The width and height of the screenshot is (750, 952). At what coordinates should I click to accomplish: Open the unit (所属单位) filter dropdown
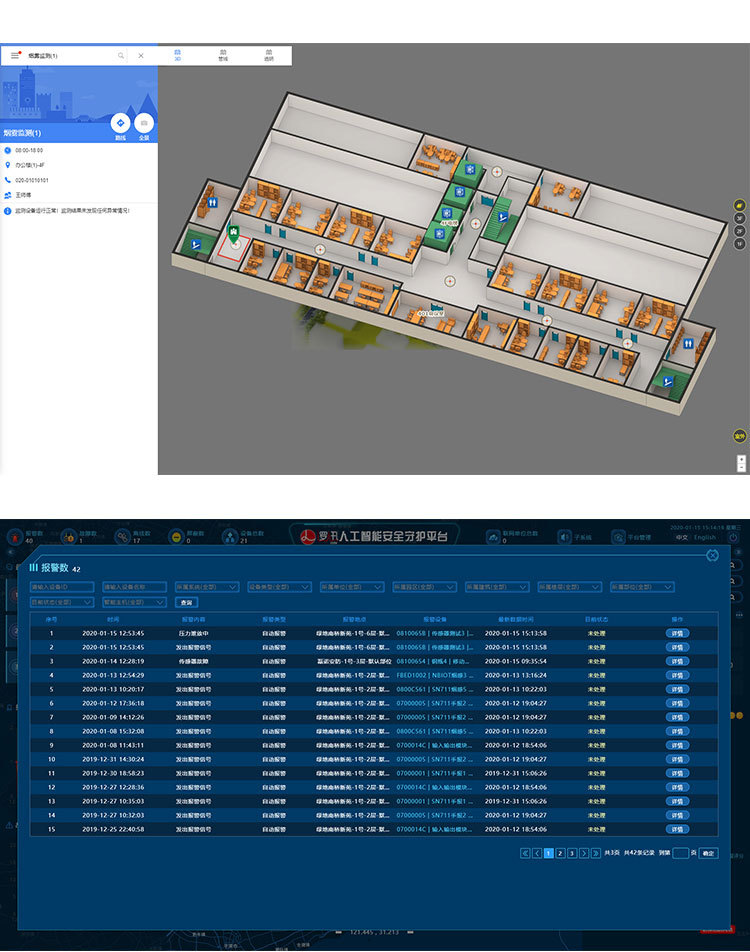352,587
